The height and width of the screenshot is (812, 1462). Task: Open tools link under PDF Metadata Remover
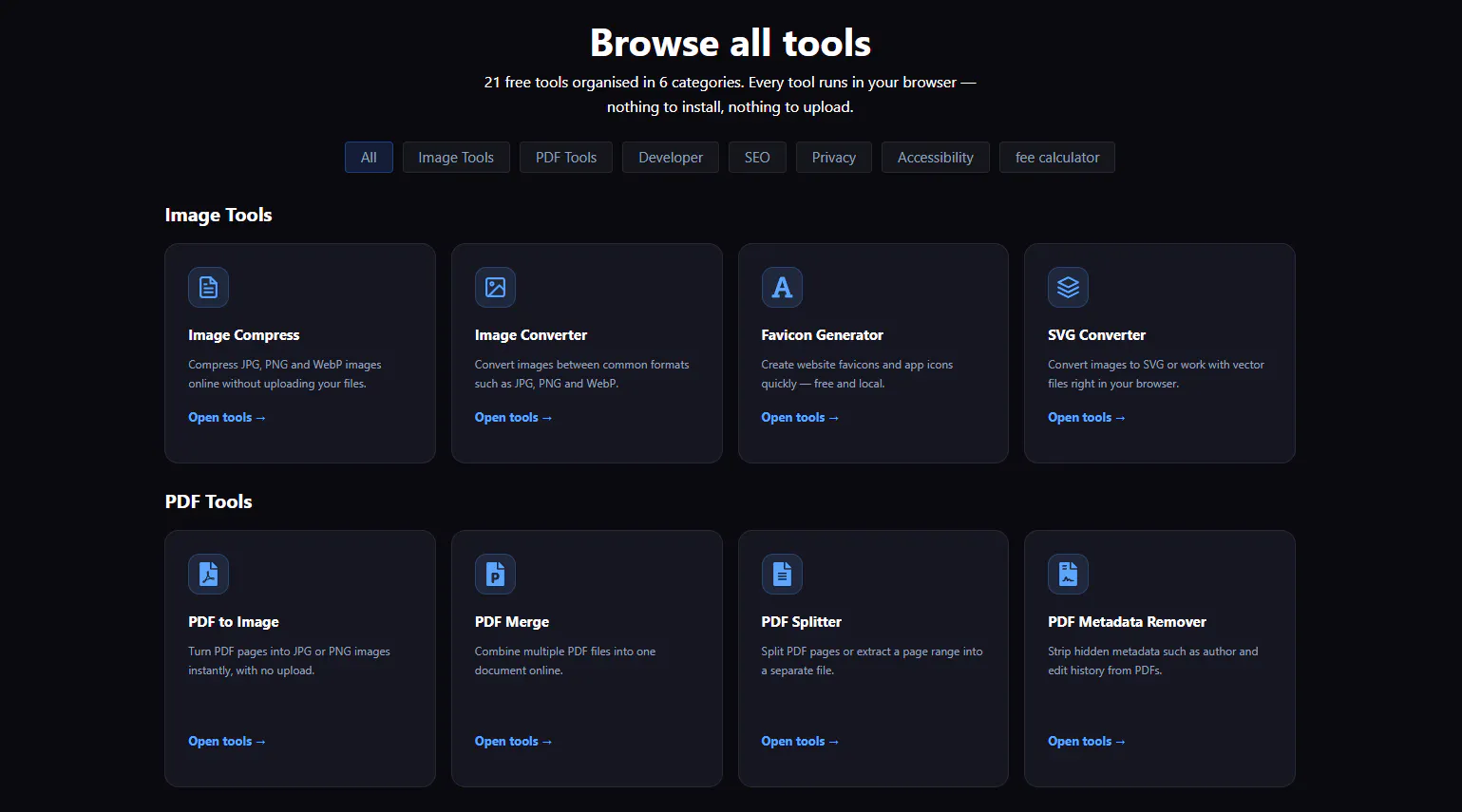pyautogui.click(x=1087, y=742)
